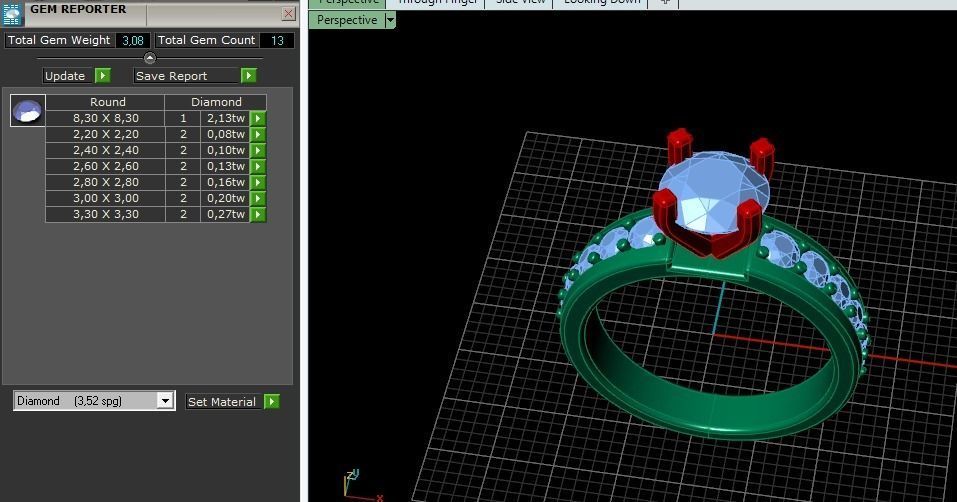Click the 0,10tw weight cell
This screenshot has height=502, width=957.
(x=225, y=150)
